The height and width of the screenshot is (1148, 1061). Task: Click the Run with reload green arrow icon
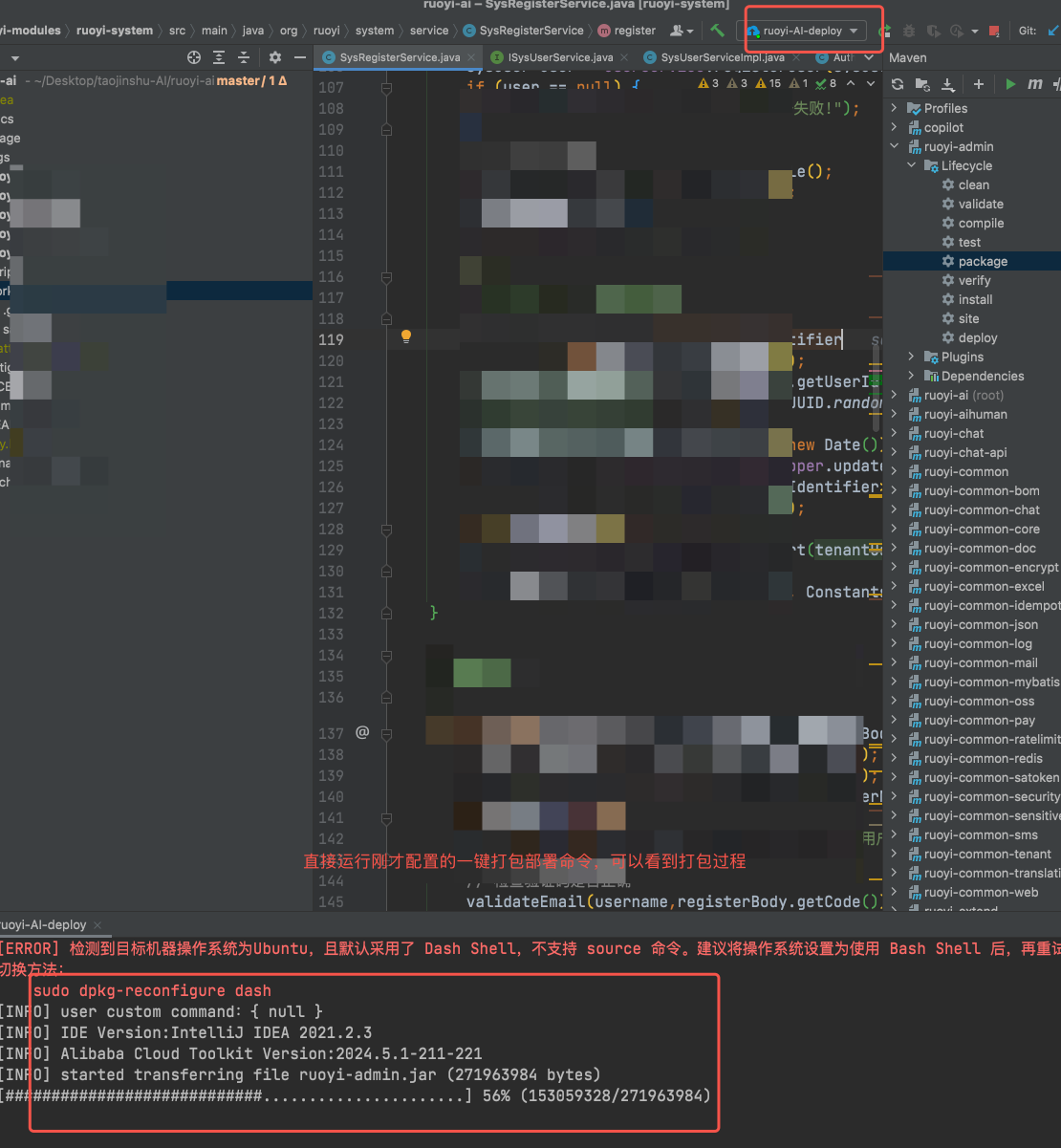click(x=885, y=31)
